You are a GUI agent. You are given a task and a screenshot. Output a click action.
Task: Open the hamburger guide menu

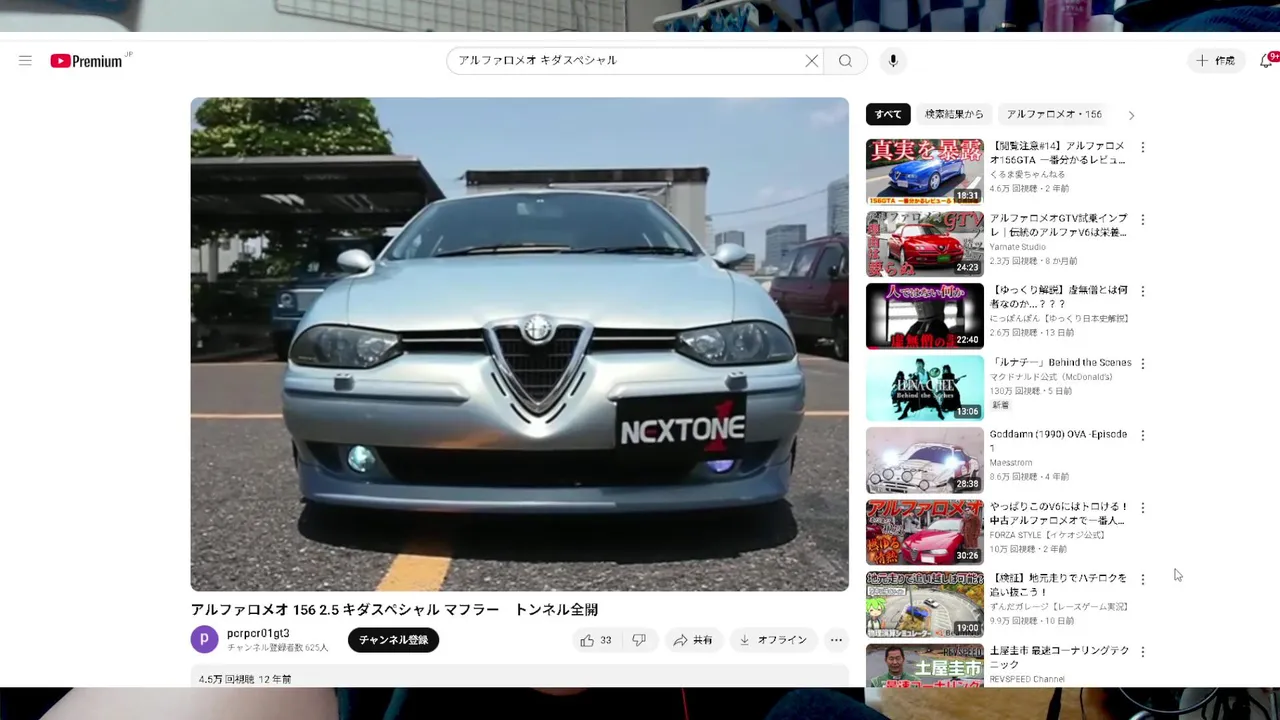click(x=25, y=61)
